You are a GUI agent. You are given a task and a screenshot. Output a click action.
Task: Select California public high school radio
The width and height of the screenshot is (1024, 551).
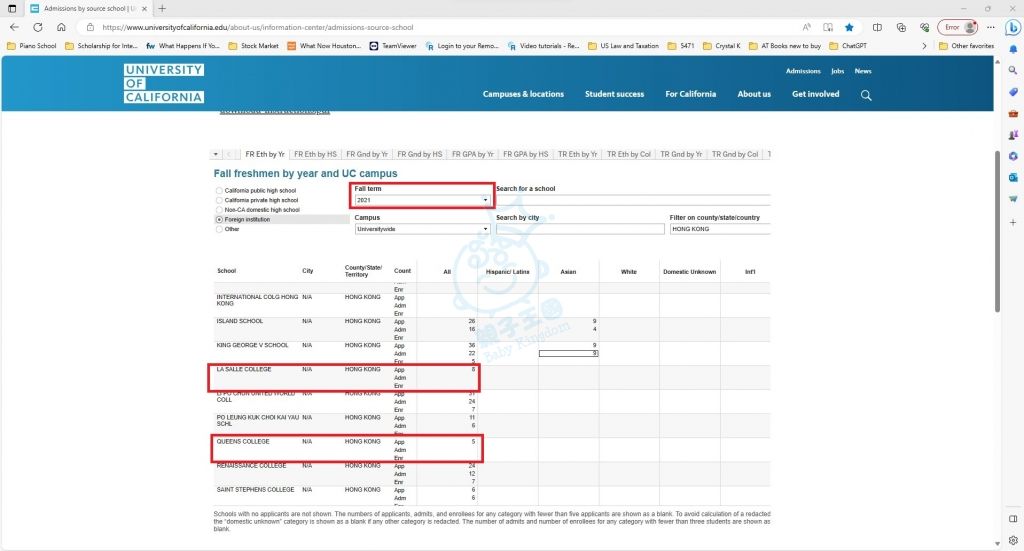pyautogui.click(x=219, y=191)
